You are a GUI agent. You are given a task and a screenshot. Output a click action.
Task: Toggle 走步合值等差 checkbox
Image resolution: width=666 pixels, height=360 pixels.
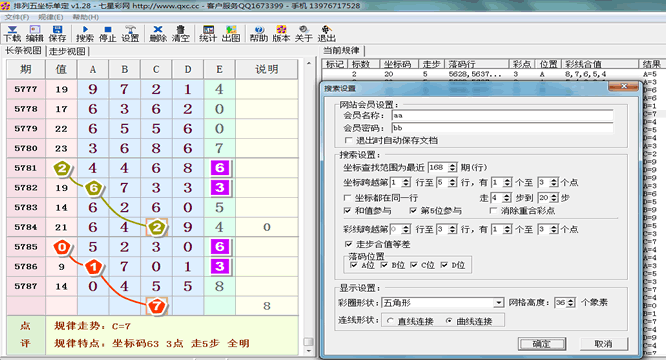[348, 244]
